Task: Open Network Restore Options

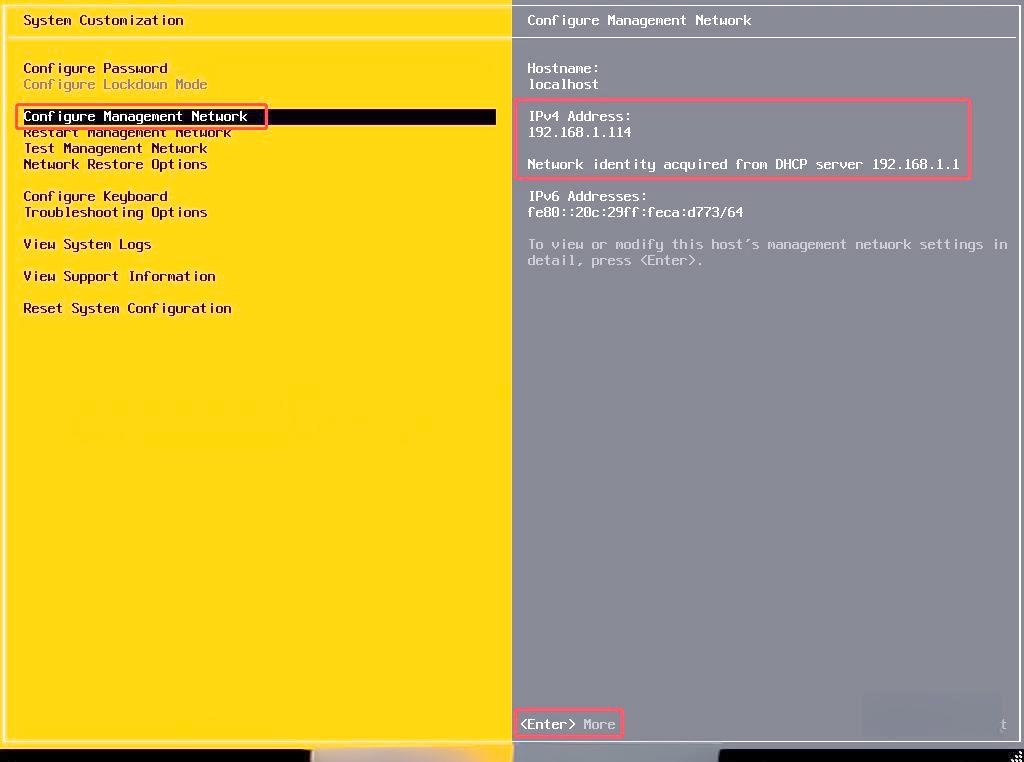Action: coord(115,165)
